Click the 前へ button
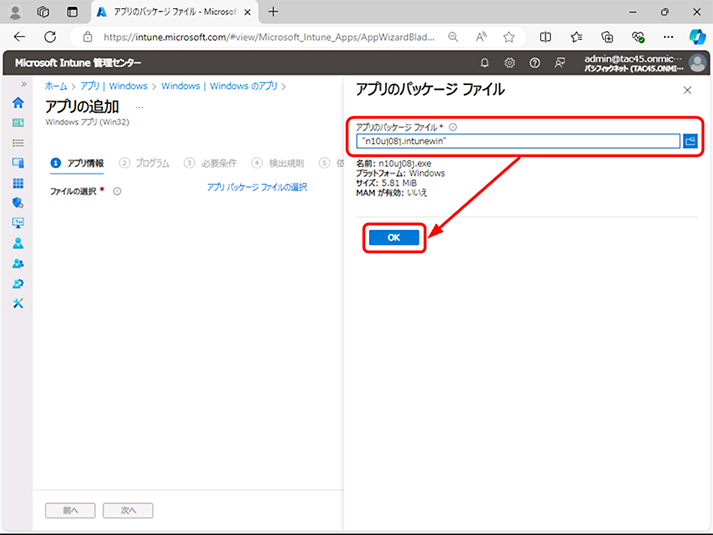Screen dimensions: 713x535 (x=70, y=510)
